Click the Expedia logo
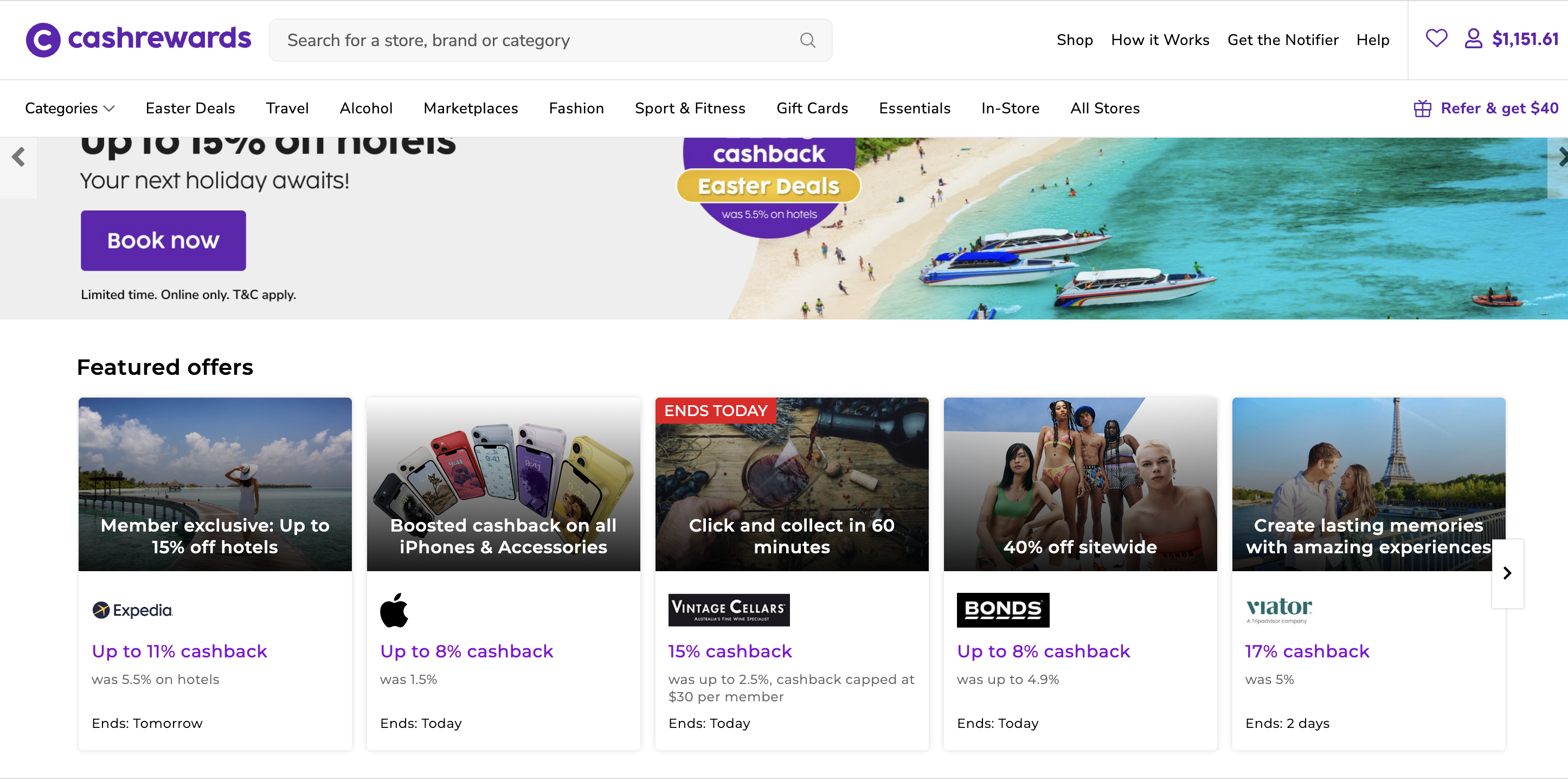 [132, 610]
